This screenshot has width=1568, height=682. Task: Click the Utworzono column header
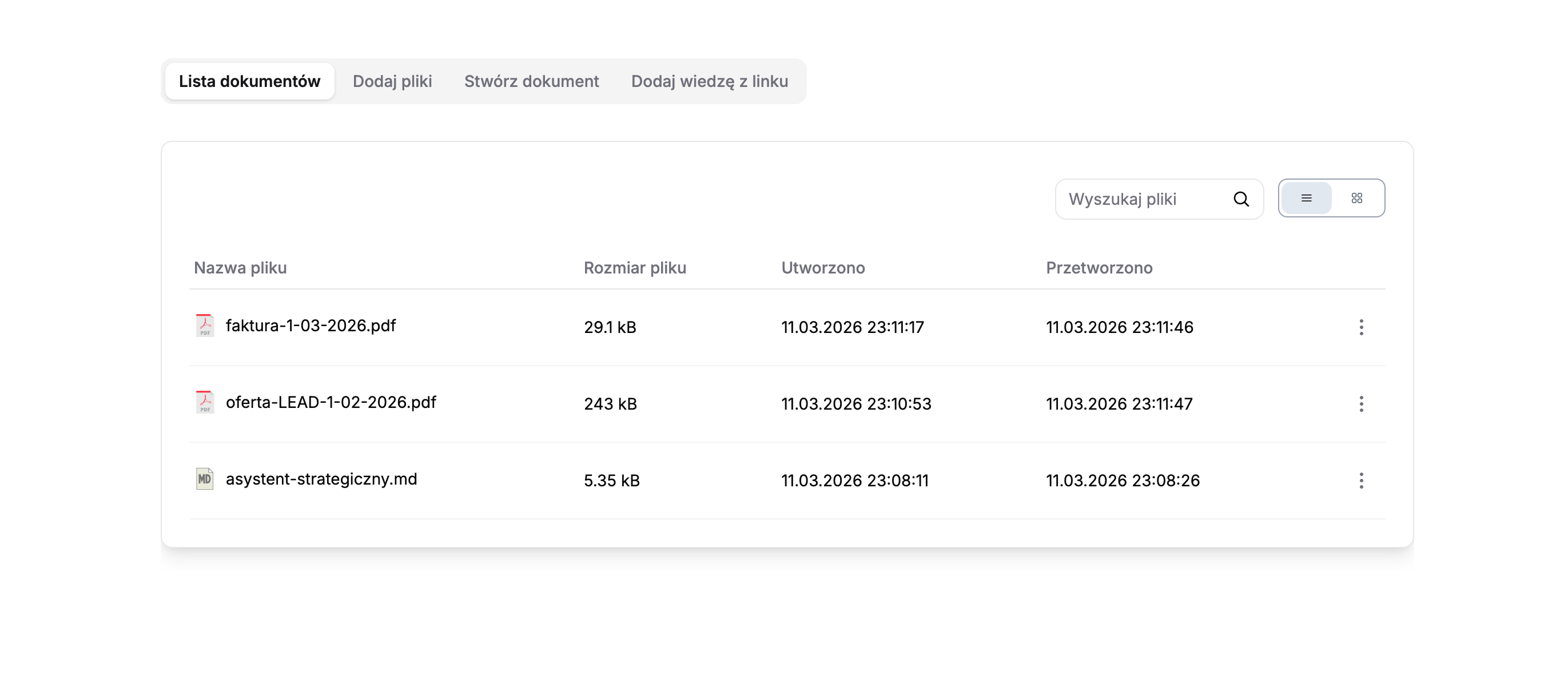click(822, 268)
